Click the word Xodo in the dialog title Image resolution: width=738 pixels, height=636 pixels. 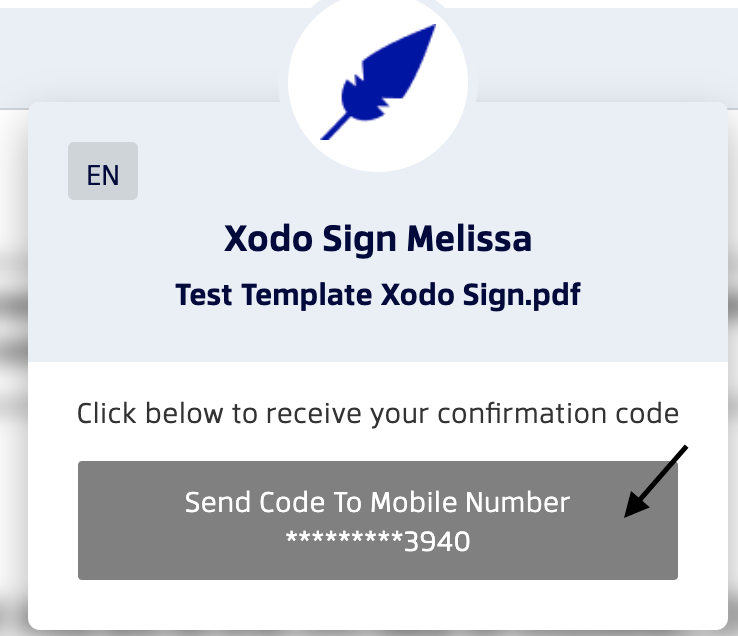tap(268, 239)
